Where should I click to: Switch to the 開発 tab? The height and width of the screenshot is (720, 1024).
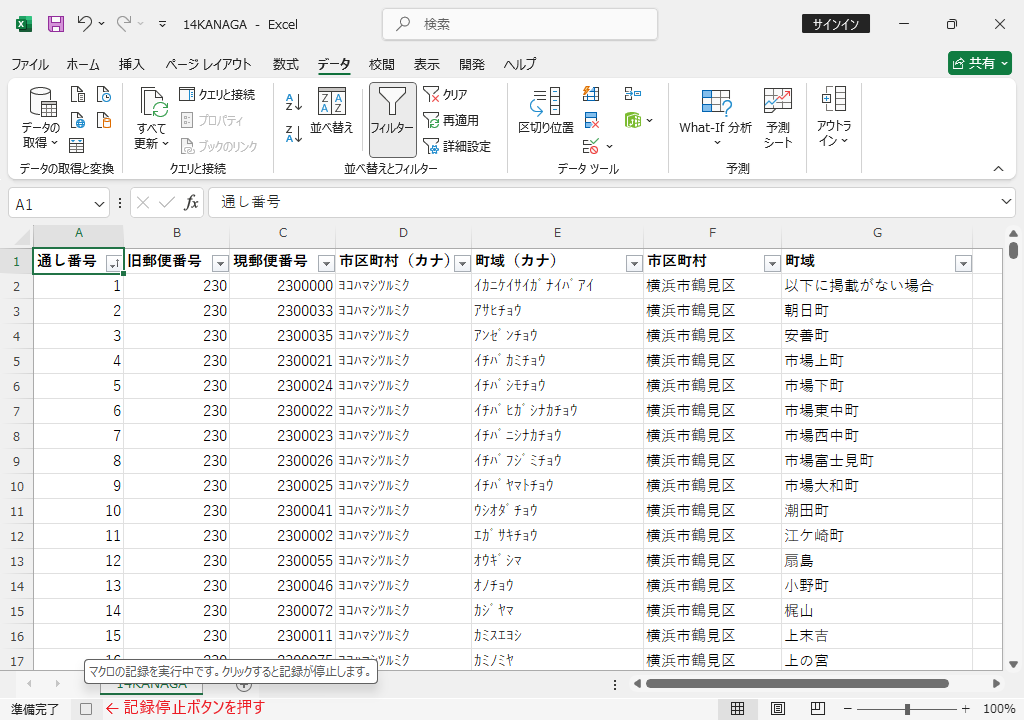point(472,64)
